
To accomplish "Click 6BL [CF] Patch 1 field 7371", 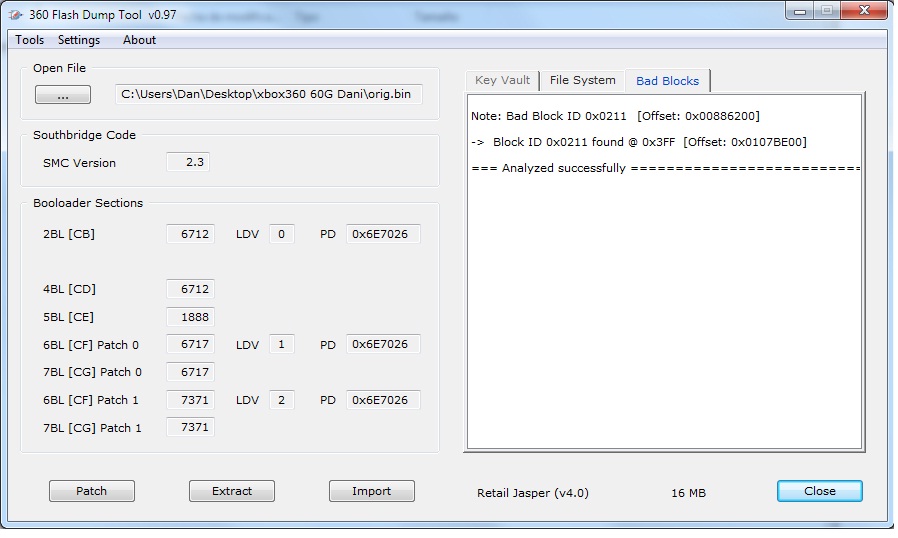I will click(x=191, y=400).
